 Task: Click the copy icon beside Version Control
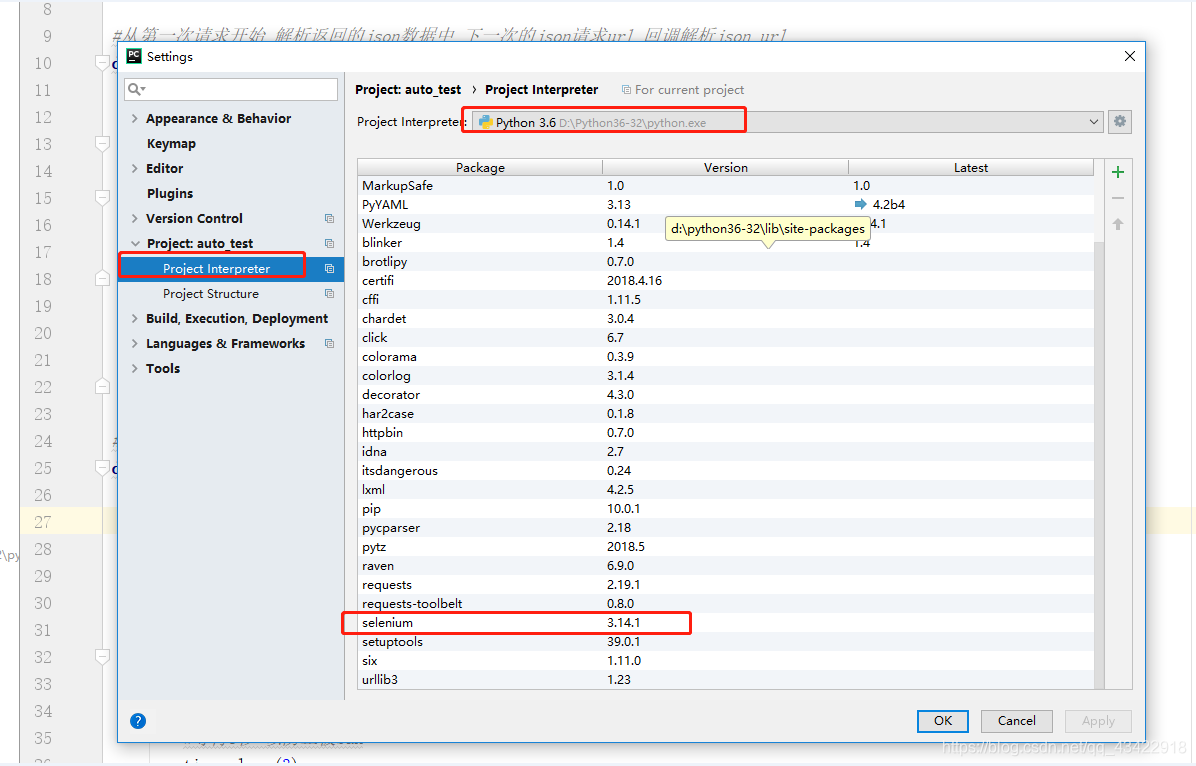(330, 218)
